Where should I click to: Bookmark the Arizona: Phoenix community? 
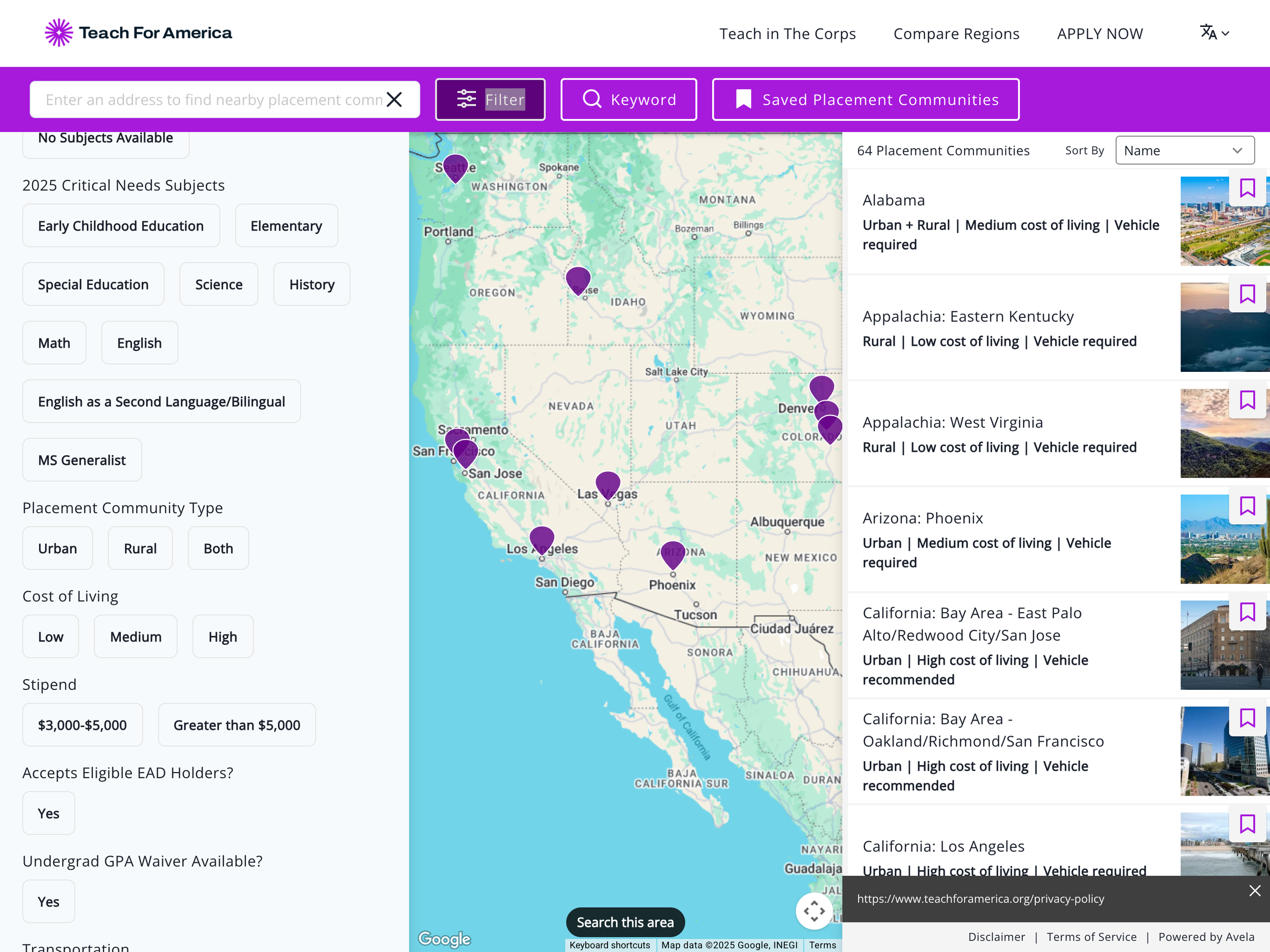pyautogui.click(x=1248, y=506)
